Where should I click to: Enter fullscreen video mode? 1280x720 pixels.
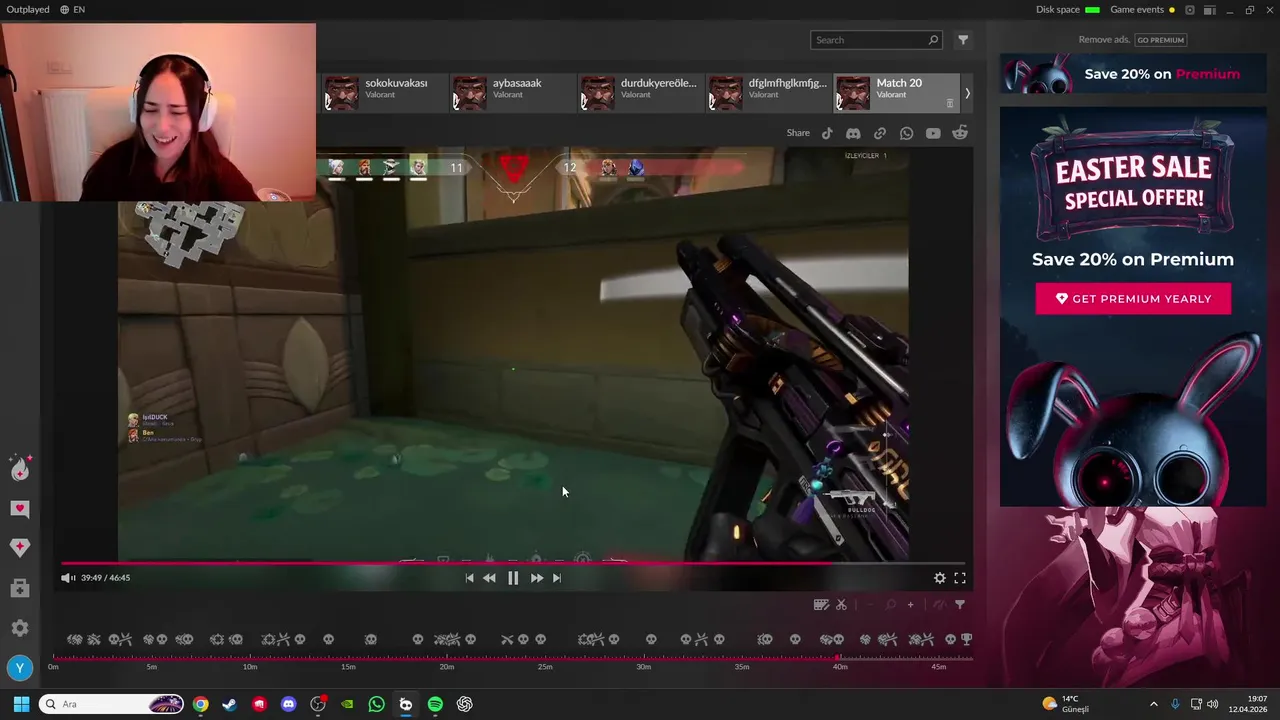960,578
